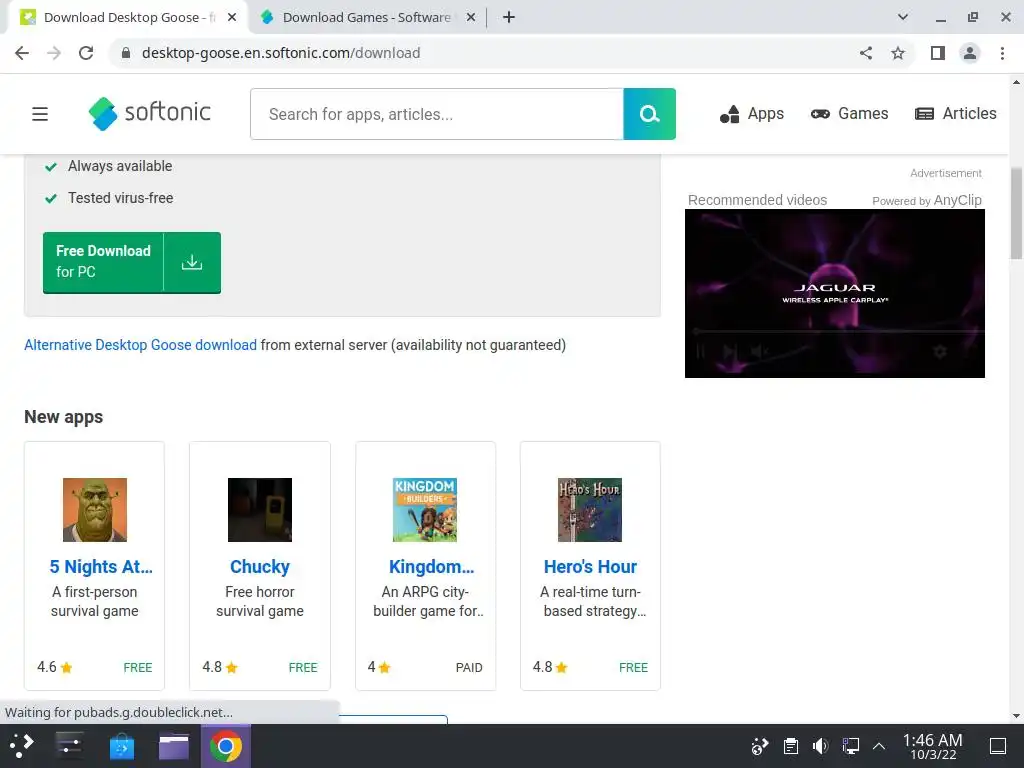This screenshot has height=768, width=1024.
Task: Expand hidden system tray icons
Action: click(879, 746)
